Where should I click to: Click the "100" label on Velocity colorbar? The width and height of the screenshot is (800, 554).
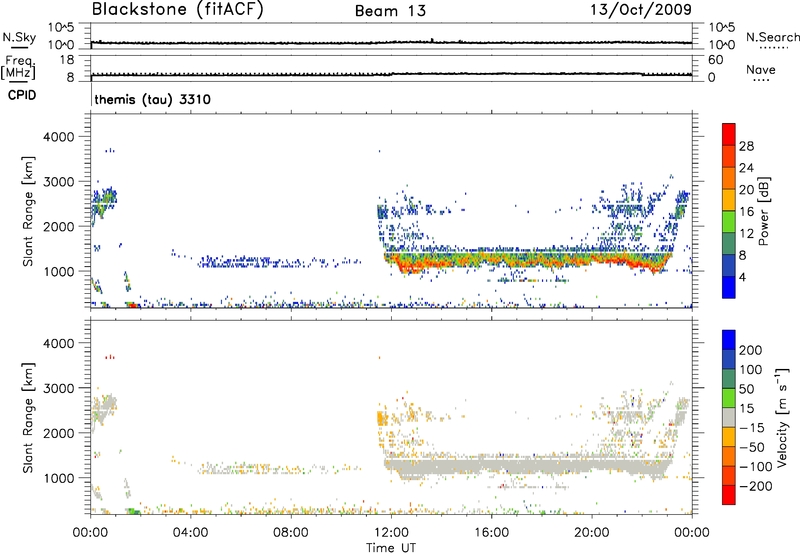(x=750, y=370)
